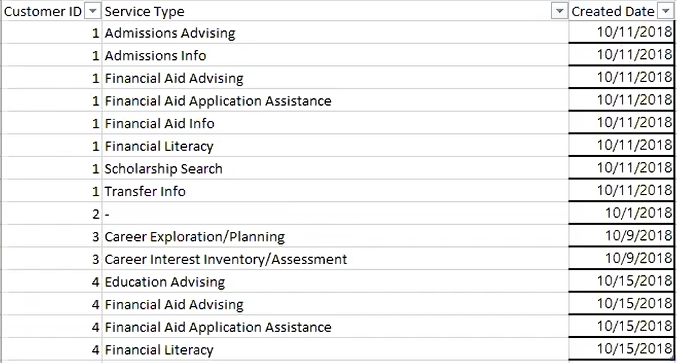The width and height of the screenshot is (677, 363).
Task: Click the date cell beside Career Exploration/Planning
Action: coord(621,236)
